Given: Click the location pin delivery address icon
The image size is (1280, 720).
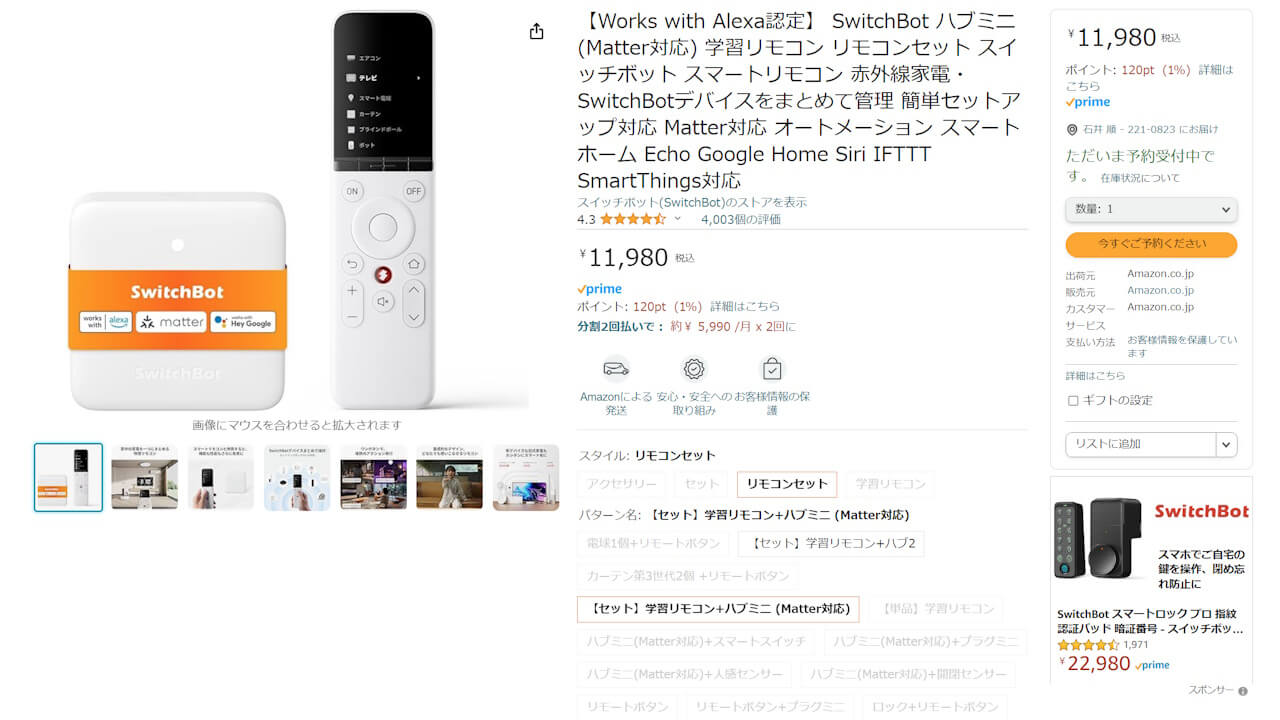Looking at the screenshot, I should tap(1072, 129).
